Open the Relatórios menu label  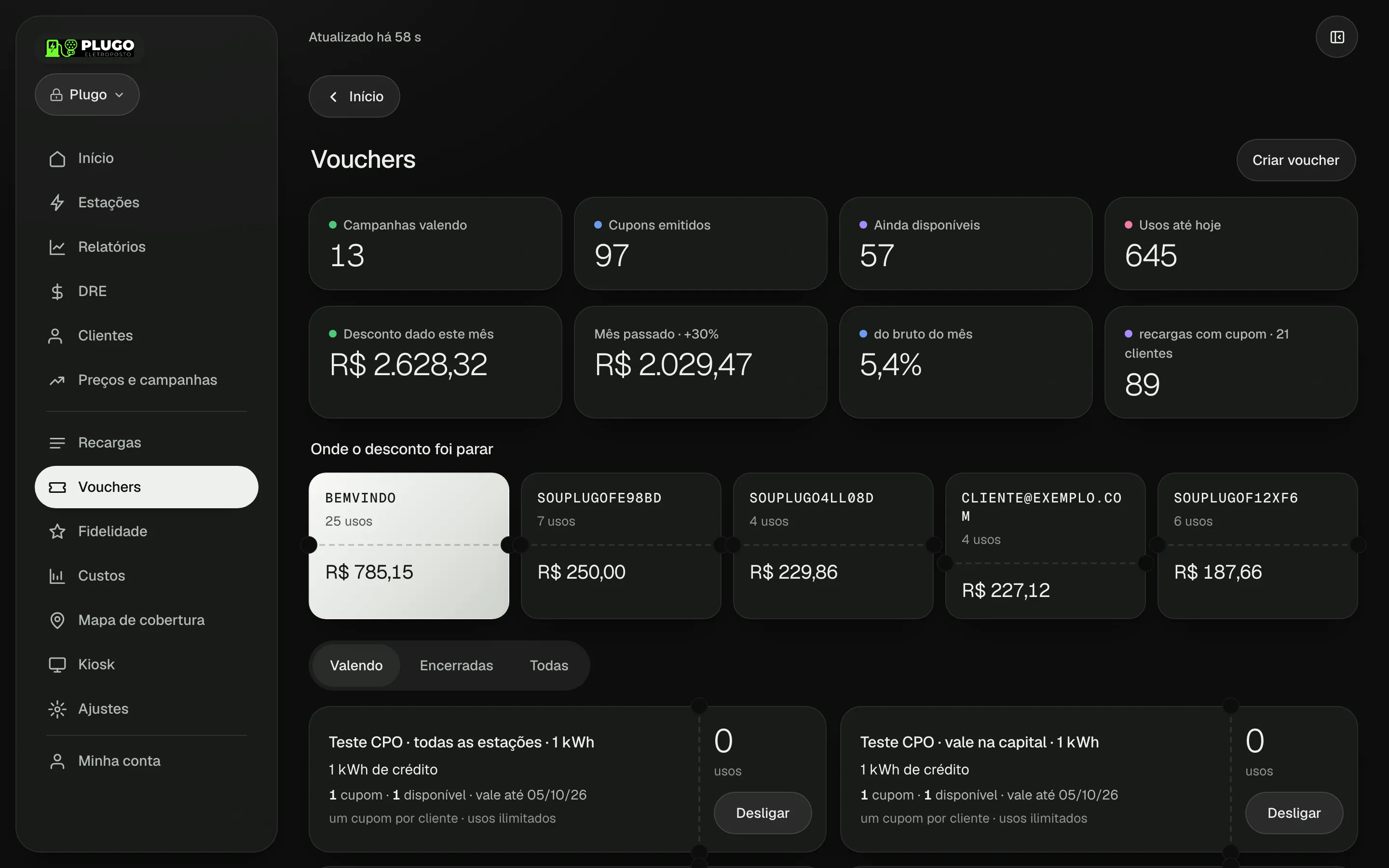pyautogui.click(x=112, y=247)
